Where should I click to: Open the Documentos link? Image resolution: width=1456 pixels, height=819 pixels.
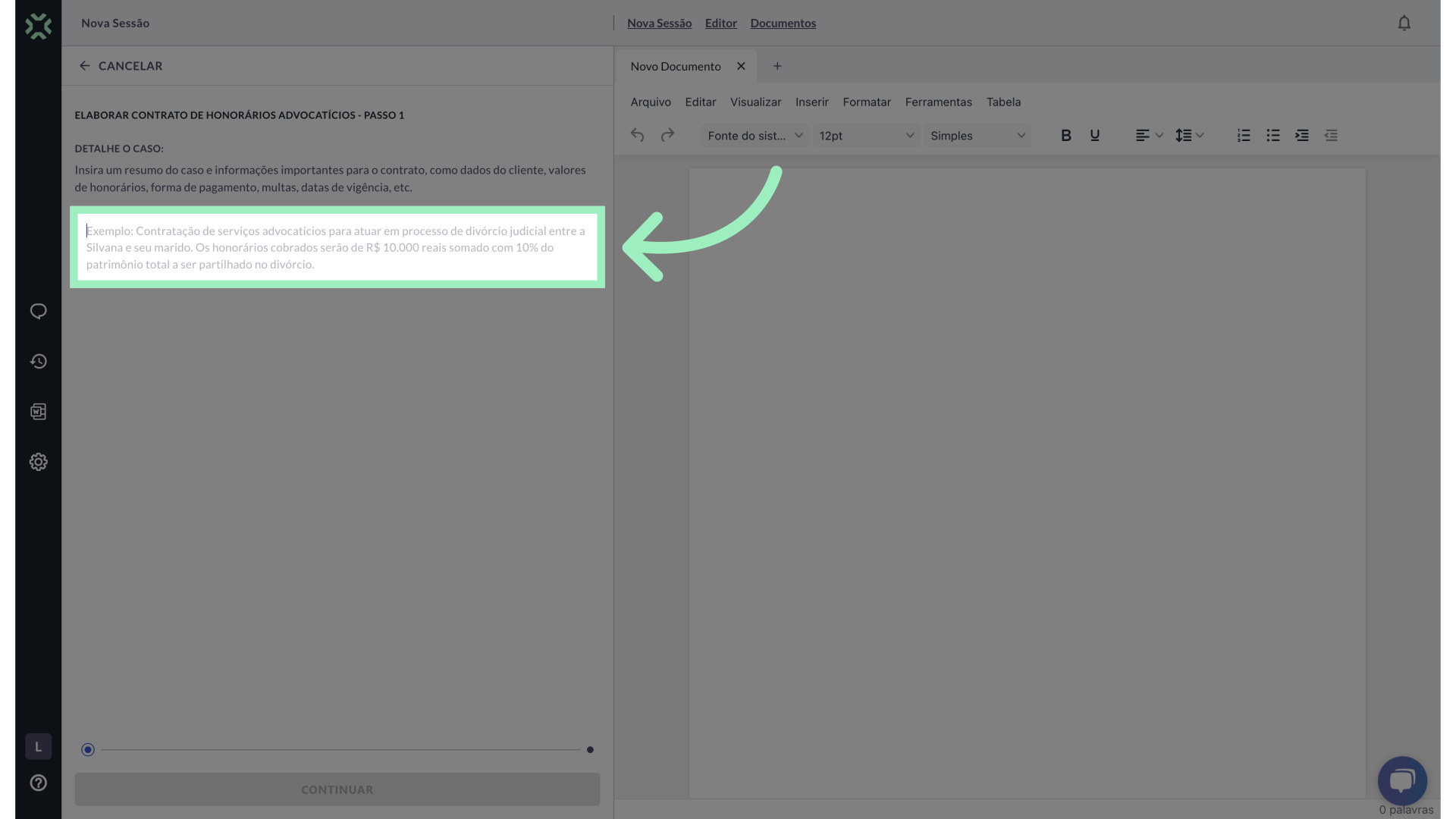pos(783,24)
